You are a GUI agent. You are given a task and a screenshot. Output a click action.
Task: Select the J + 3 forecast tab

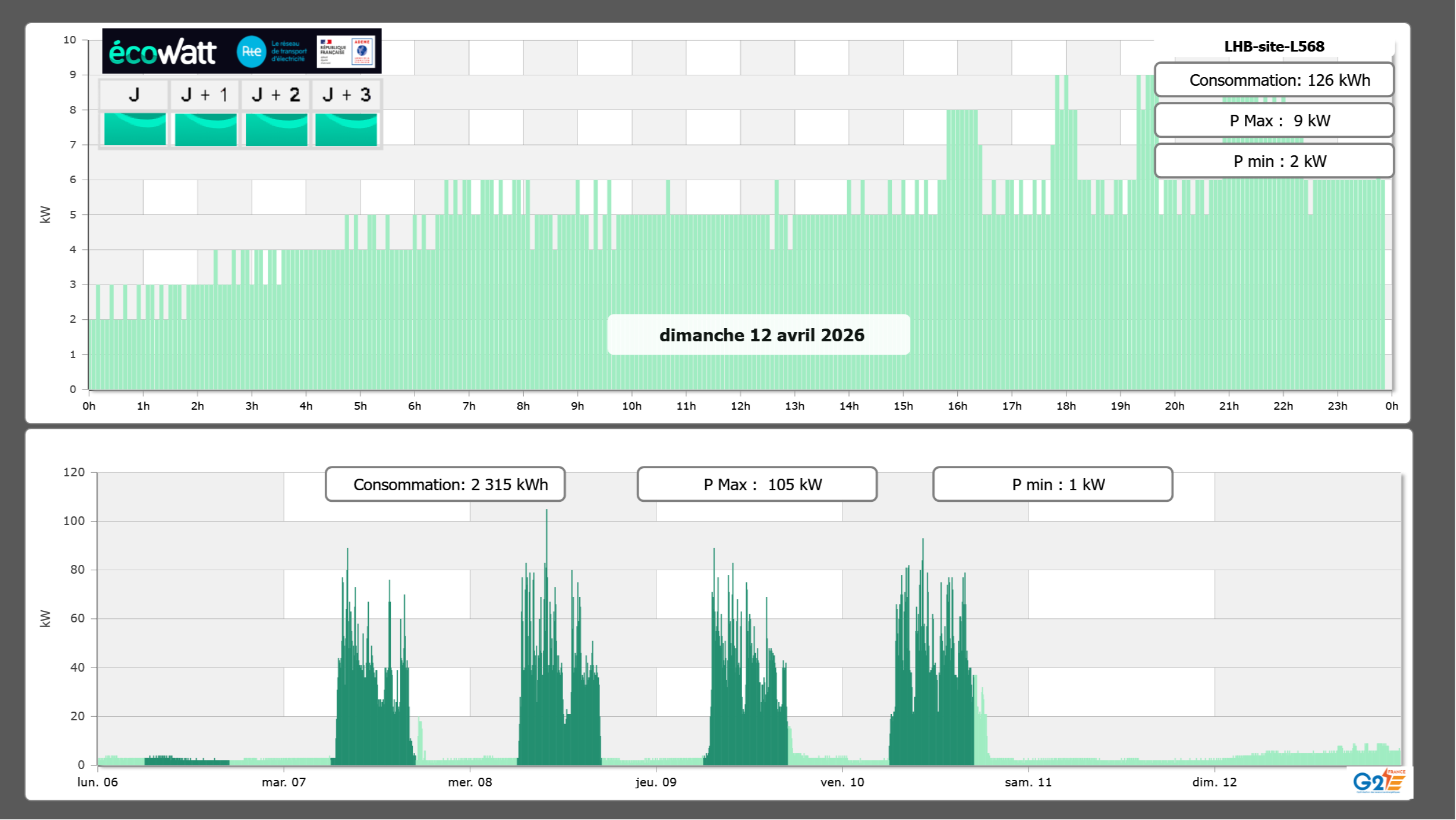click(346, 94)
